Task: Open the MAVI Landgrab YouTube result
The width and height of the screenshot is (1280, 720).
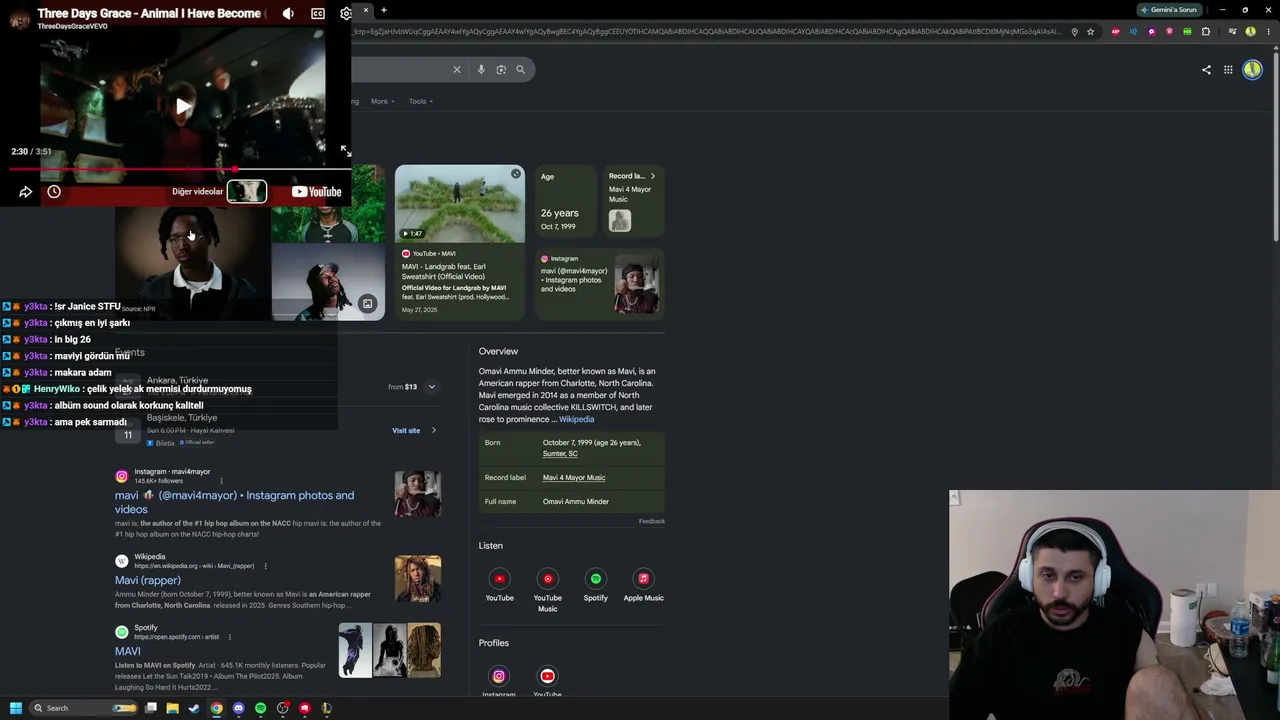Action: pos(457,271)
